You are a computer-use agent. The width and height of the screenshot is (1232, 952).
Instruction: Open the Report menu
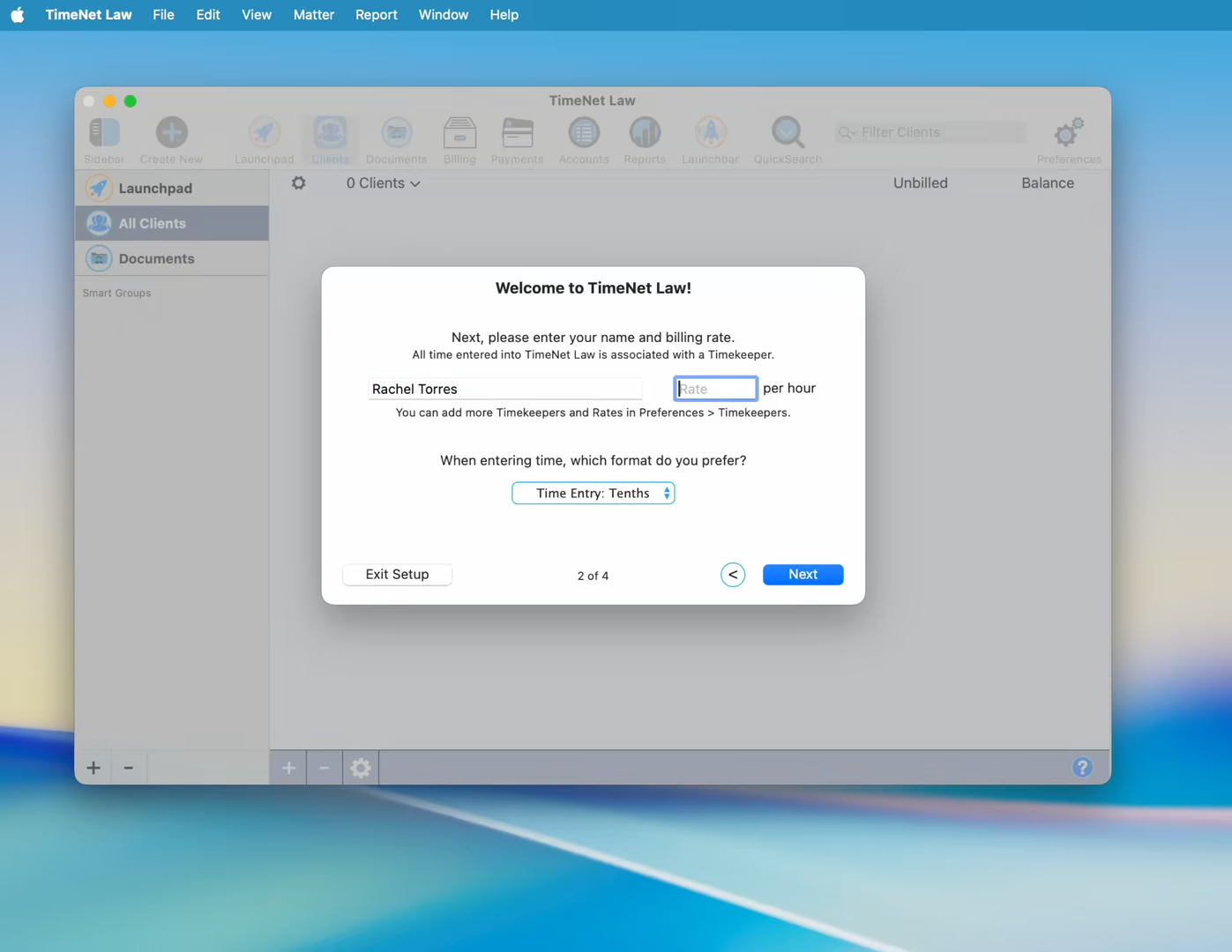pyautogui.click(x=377, y=15)
